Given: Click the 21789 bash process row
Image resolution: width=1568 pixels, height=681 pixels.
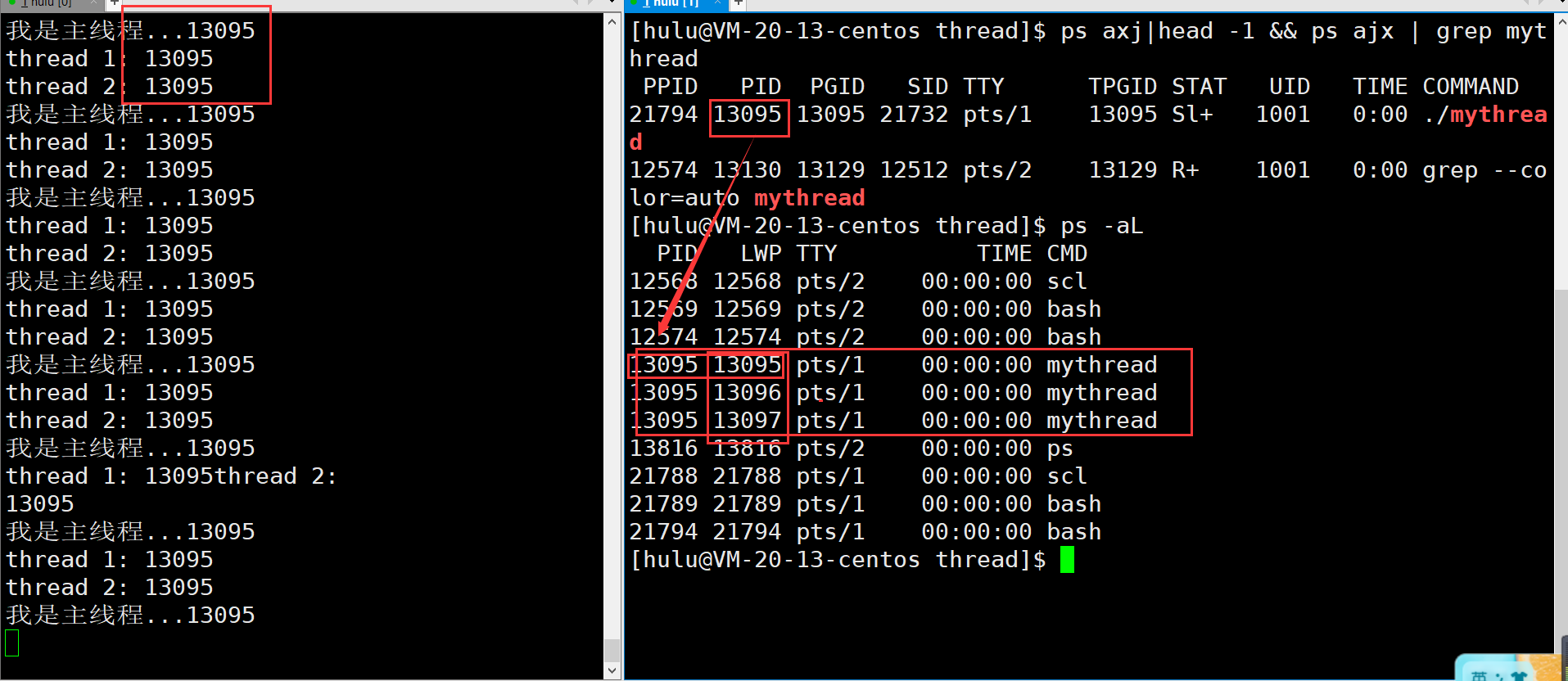Looking at the screenshot, I should [x=865, y=504].
